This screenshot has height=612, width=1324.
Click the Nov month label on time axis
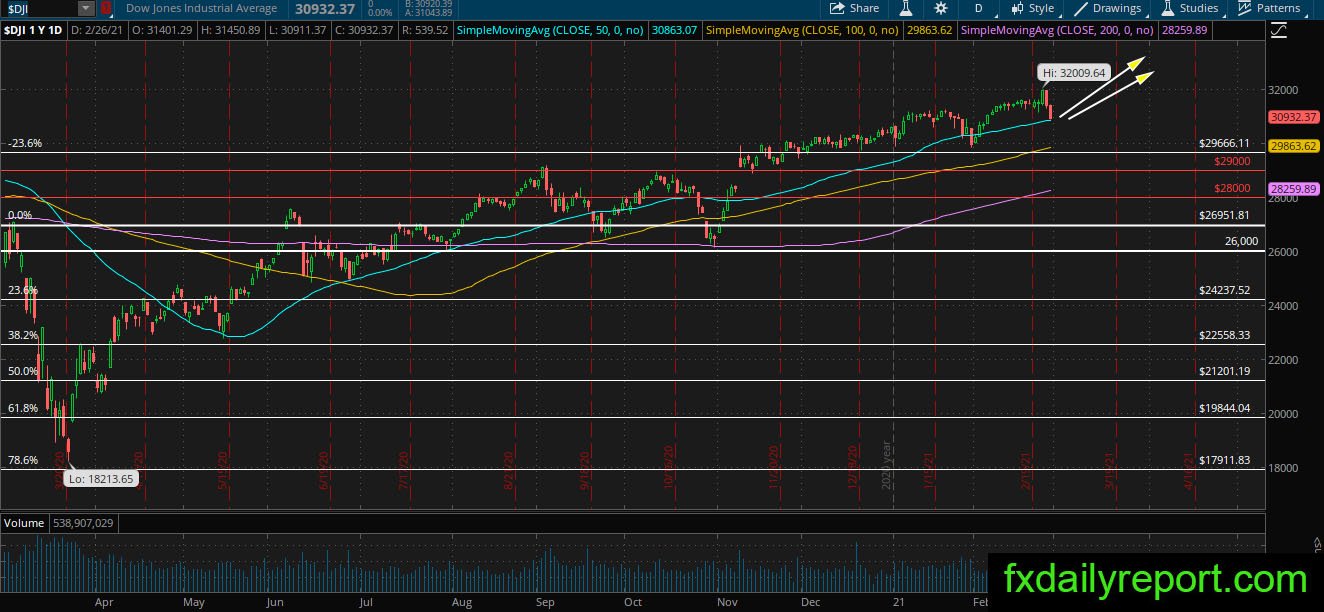coord(727,603)
